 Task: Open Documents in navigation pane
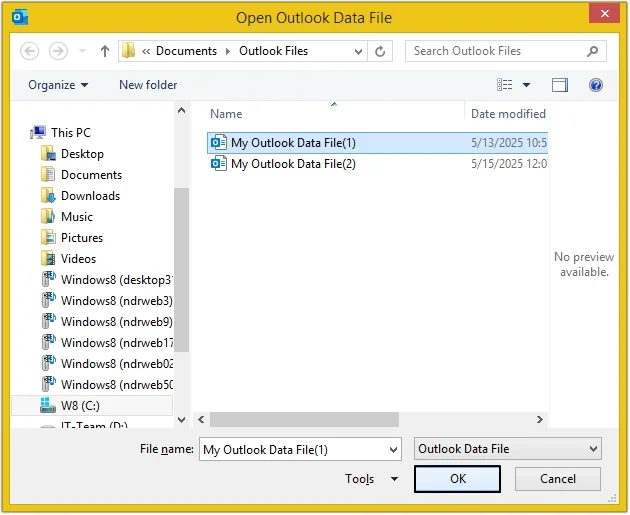coord(92,175)
